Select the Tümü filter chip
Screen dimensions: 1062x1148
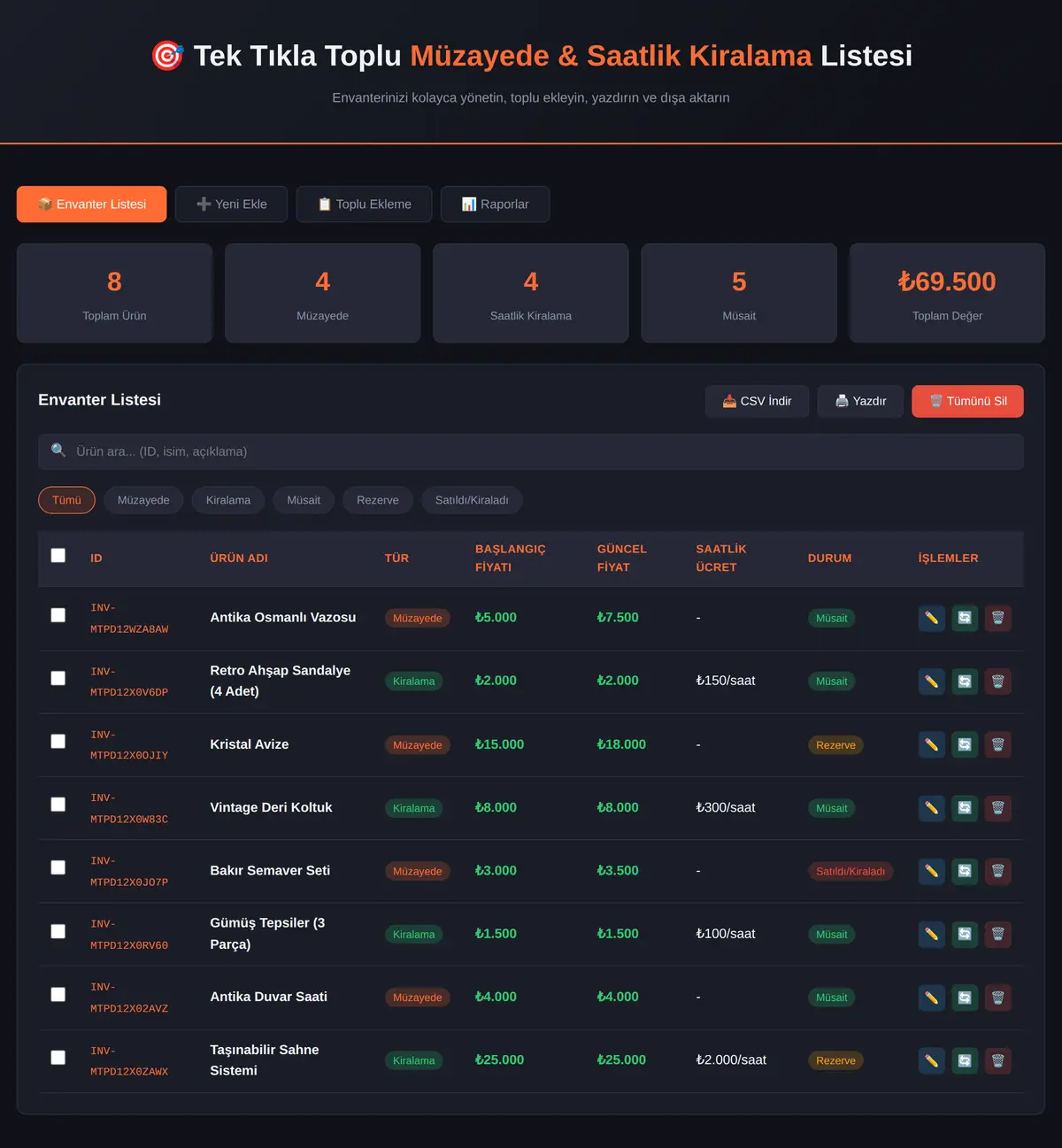click(66, 500)
